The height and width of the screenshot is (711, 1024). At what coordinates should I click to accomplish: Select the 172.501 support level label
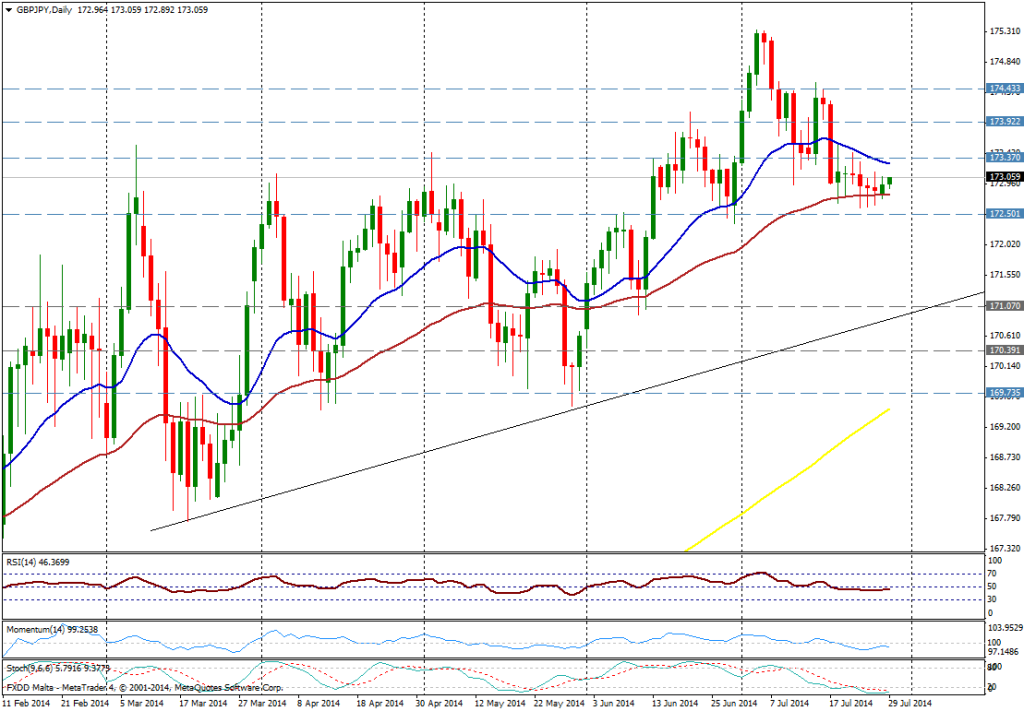(1003, 214)
